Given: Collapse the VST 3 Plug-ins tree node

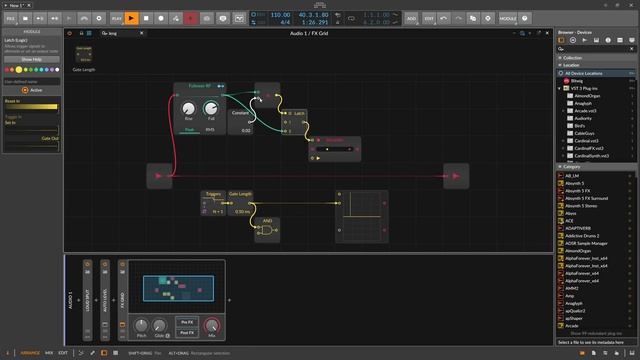Looking at the screenshot, I should pyautogui.click(x=560, y=89).
